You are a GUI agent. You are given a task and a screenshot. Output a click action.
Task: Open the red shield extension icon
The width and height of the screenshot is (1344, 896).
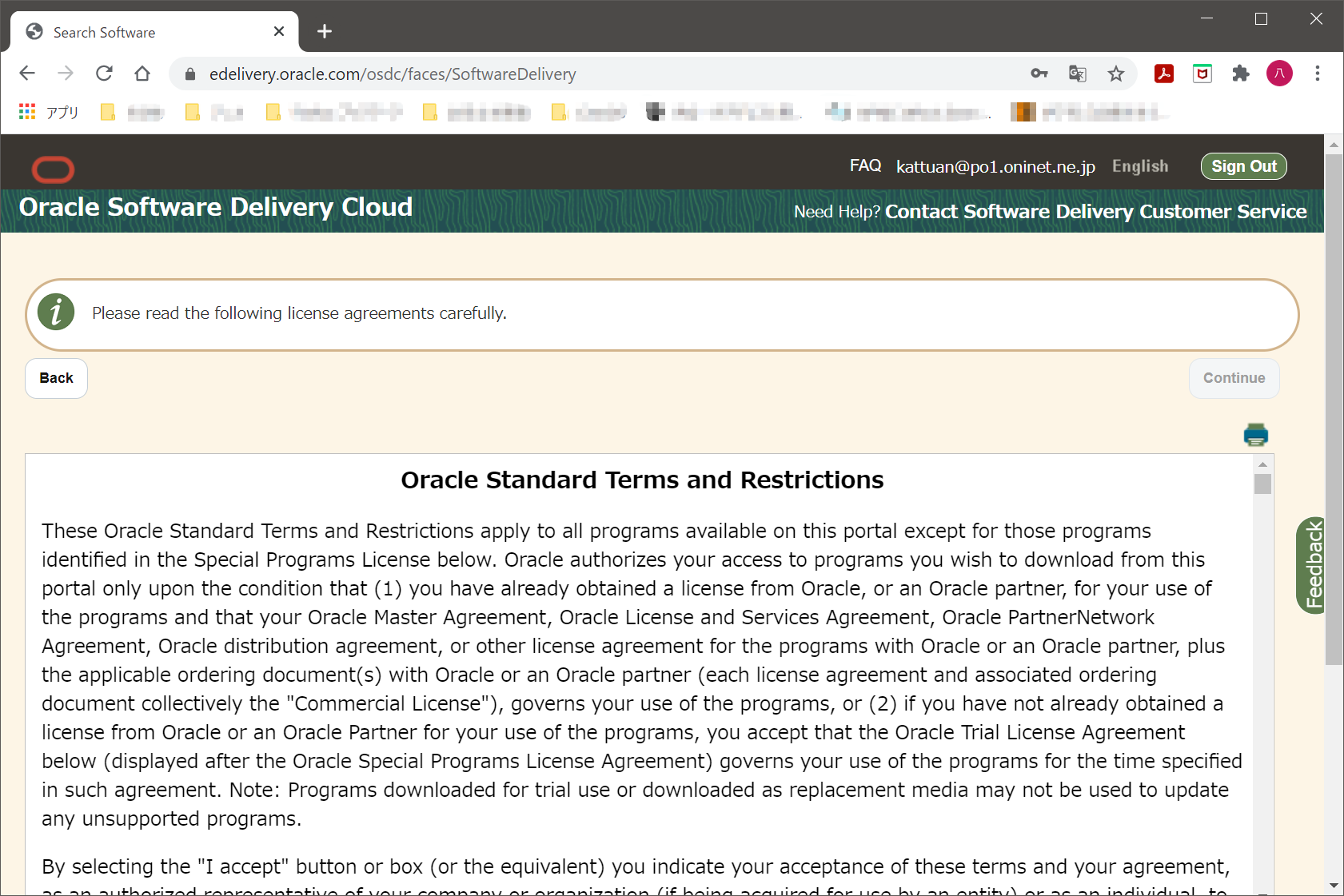1202,74
